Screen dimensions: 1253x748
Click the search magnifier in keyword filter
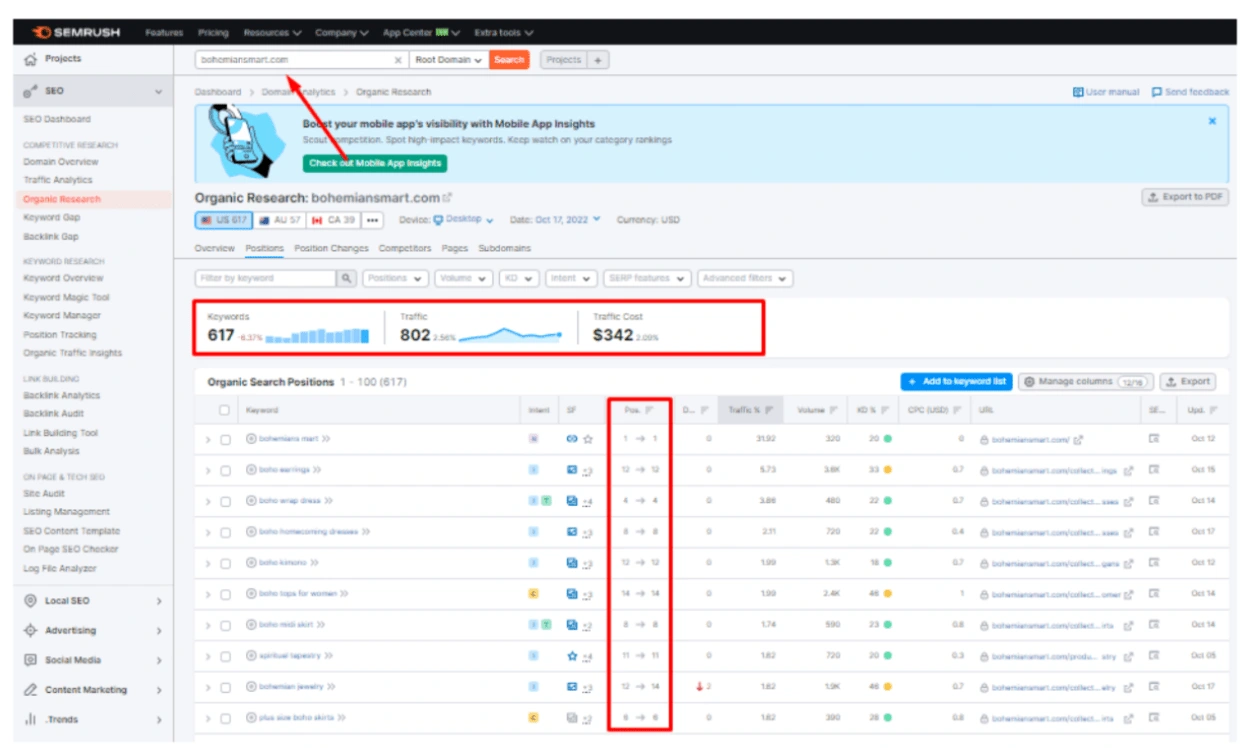[346, 278]
